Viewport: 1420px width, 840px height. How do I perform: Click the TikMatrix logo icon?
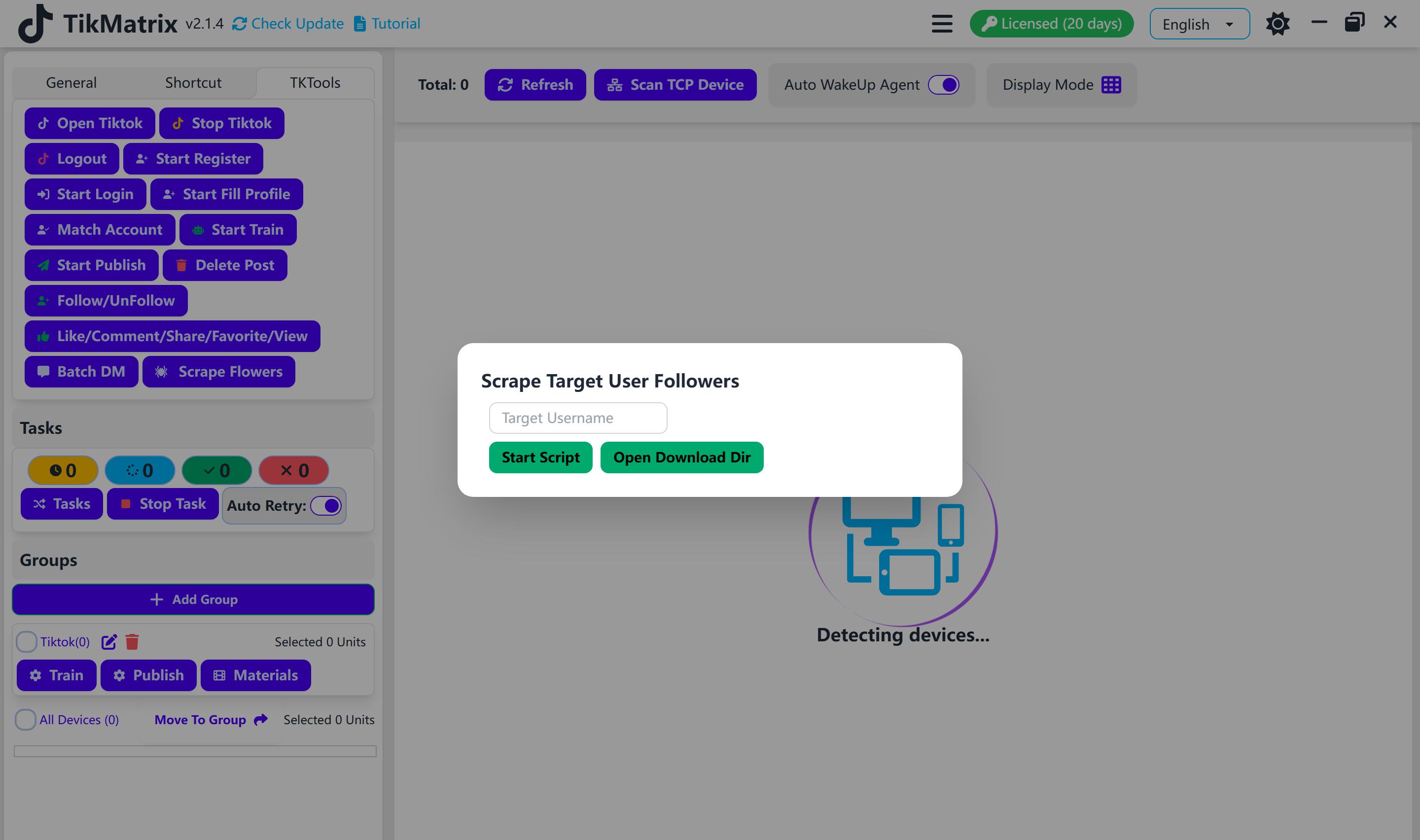pyautogui.click(x=35, y=23)
